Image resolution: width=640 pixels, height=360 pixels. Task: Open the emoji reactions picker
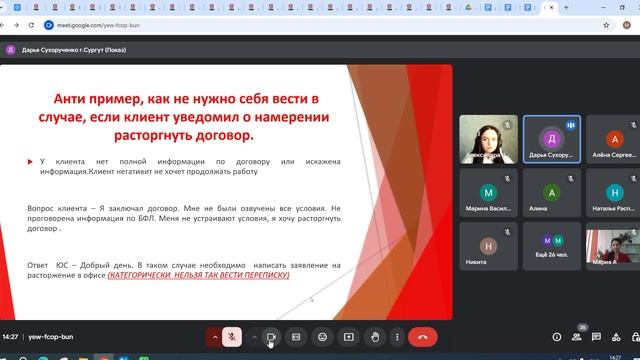click(x=322, y=337)
